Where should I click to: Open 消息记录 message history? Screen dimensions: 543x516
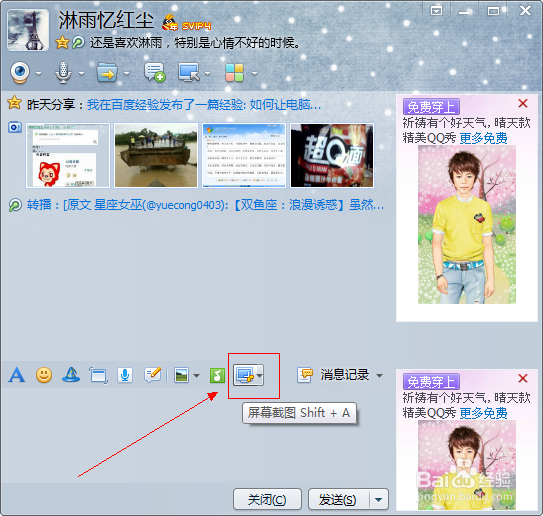333,375
